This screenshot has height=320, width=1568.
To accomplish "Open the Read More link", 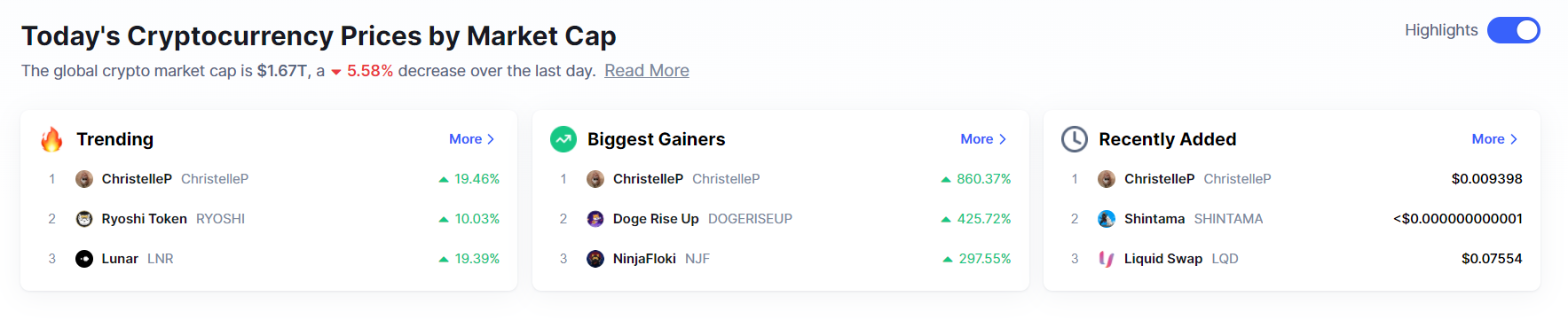I will 646,71.
